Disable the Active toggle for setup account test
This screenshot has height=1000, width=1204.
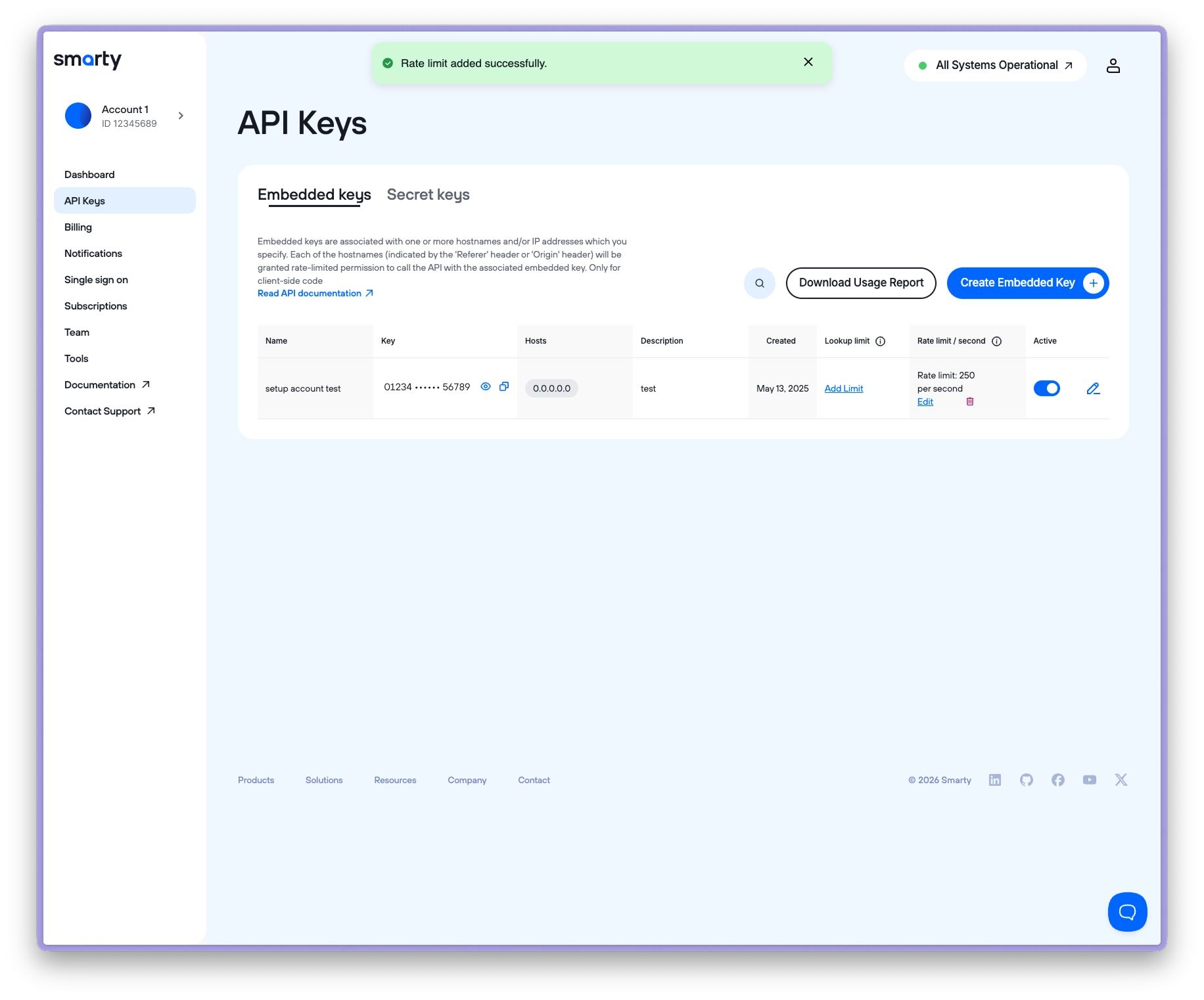coord(1046,388)
